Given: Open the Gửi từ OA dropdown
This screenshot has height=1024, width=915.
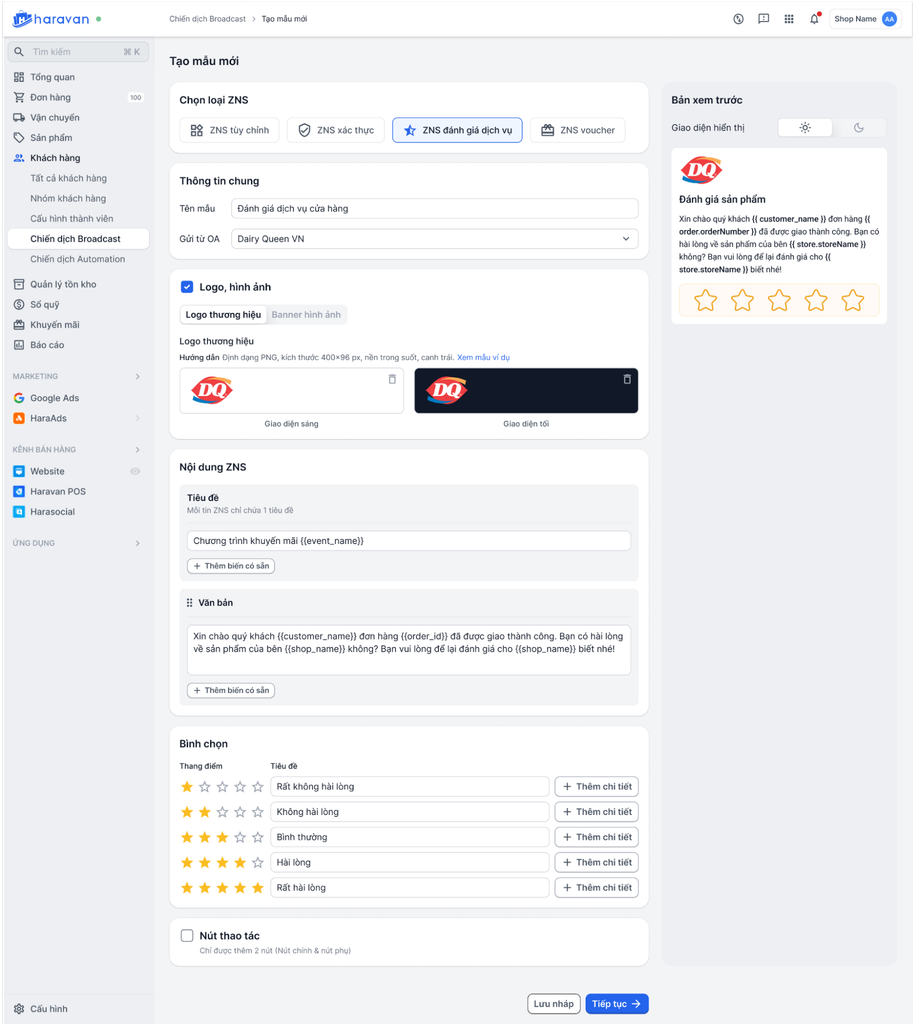Looking at the screenshot, I should (434, 239).
